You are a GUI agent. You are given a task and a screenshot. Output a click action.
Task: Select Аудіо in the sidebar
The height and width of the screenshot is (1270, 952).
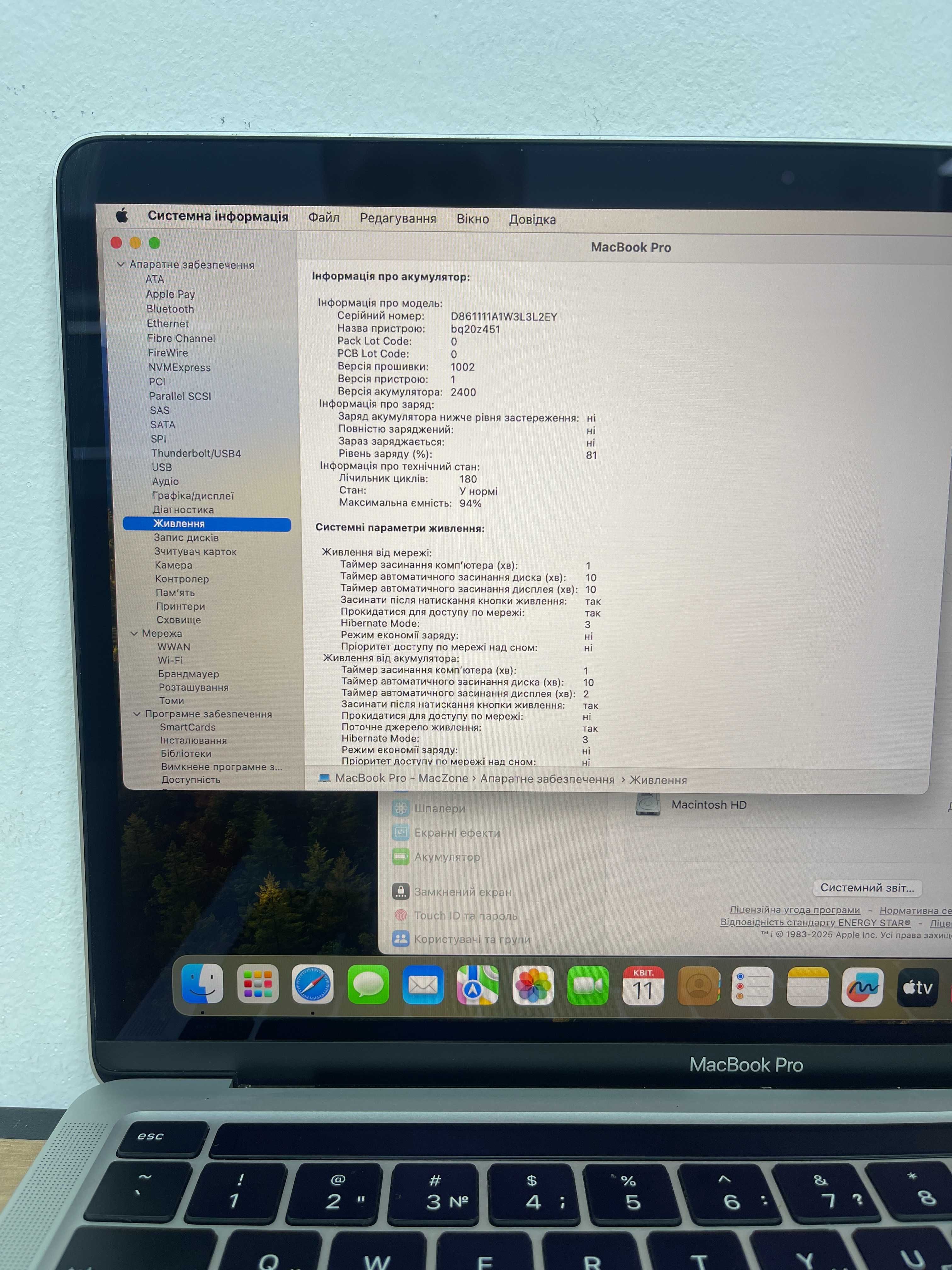click(165, 482)
